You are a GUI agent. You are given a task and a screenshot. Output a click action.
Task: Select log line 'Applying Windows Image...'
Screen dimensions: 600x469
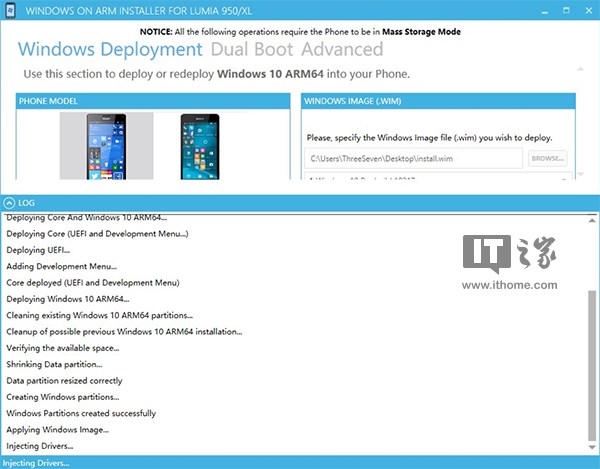[58, 430]
